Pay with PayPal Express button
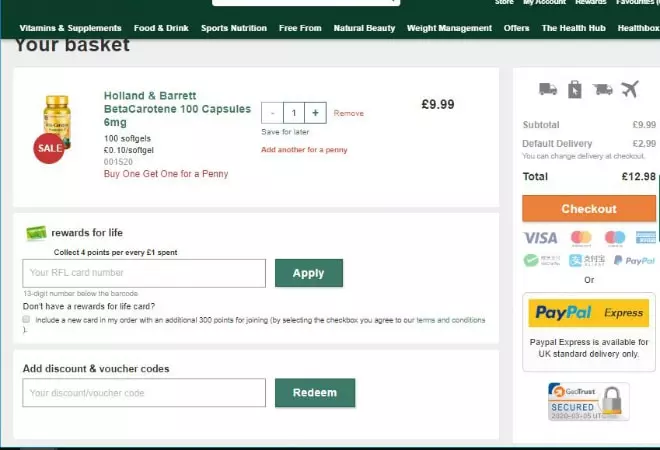The image size is (660, 450). point(588,313)
